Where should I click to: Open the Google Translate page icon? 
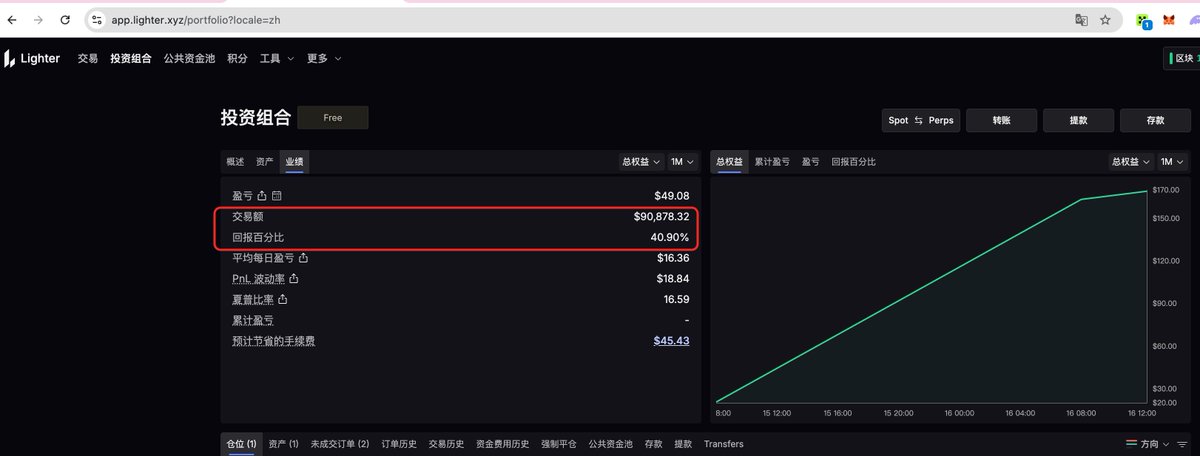(x=1081, y=19)
